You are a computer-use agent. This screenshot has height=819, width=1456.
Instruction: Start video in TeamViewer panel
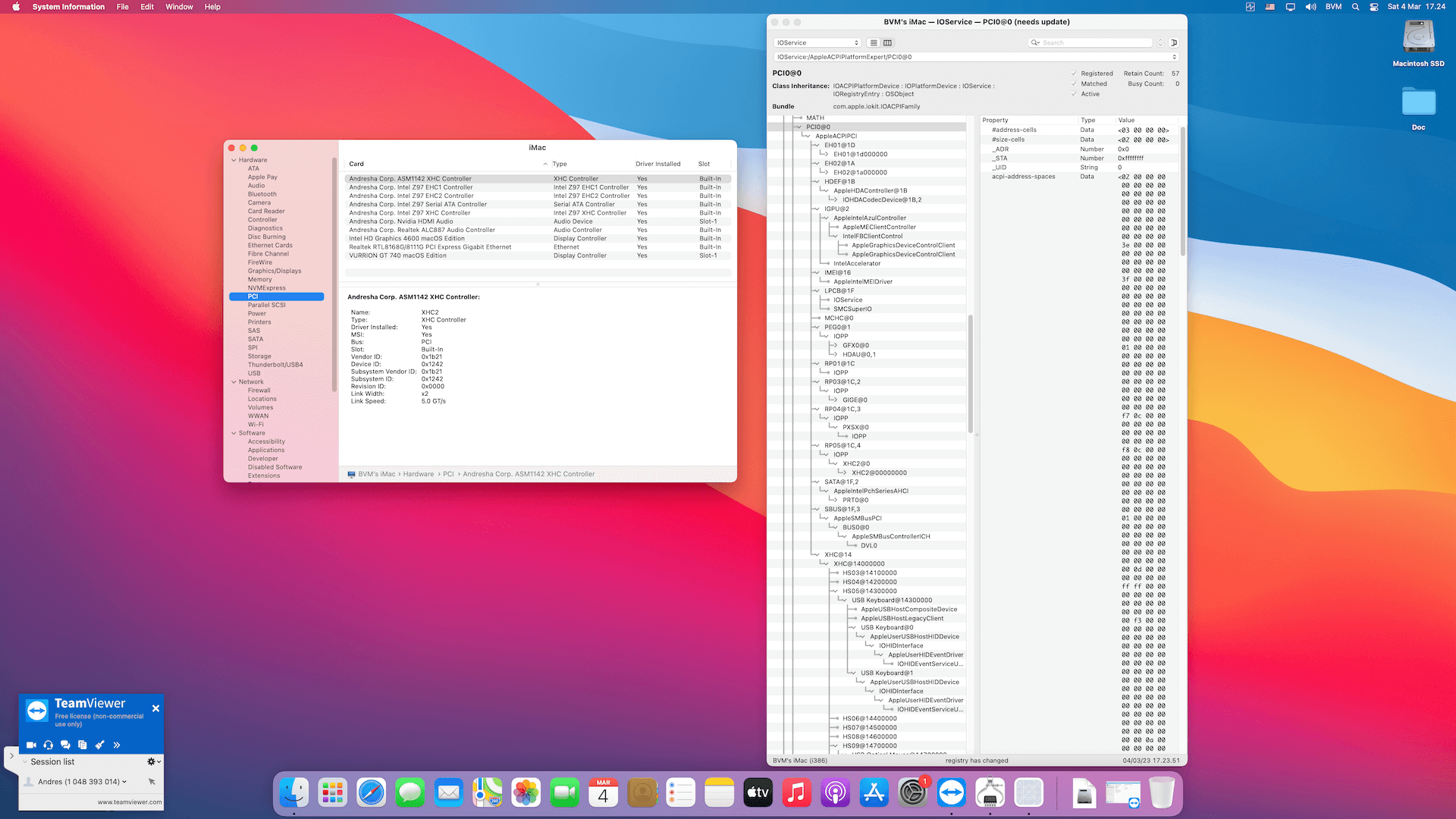click(x=31, y=745)
